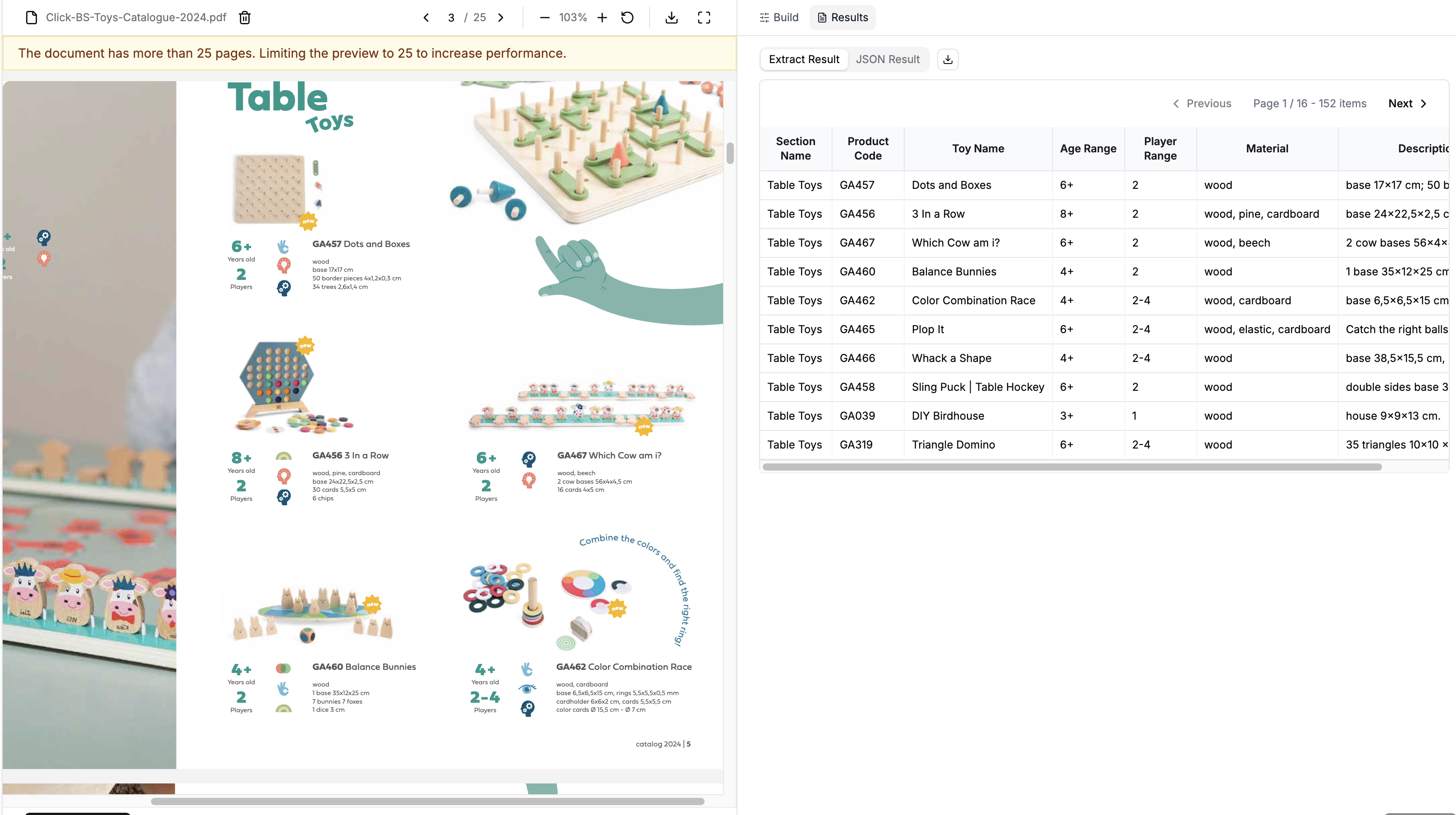Download the PDF document icon
The image size is (1456, 815).
pos(672,18)
